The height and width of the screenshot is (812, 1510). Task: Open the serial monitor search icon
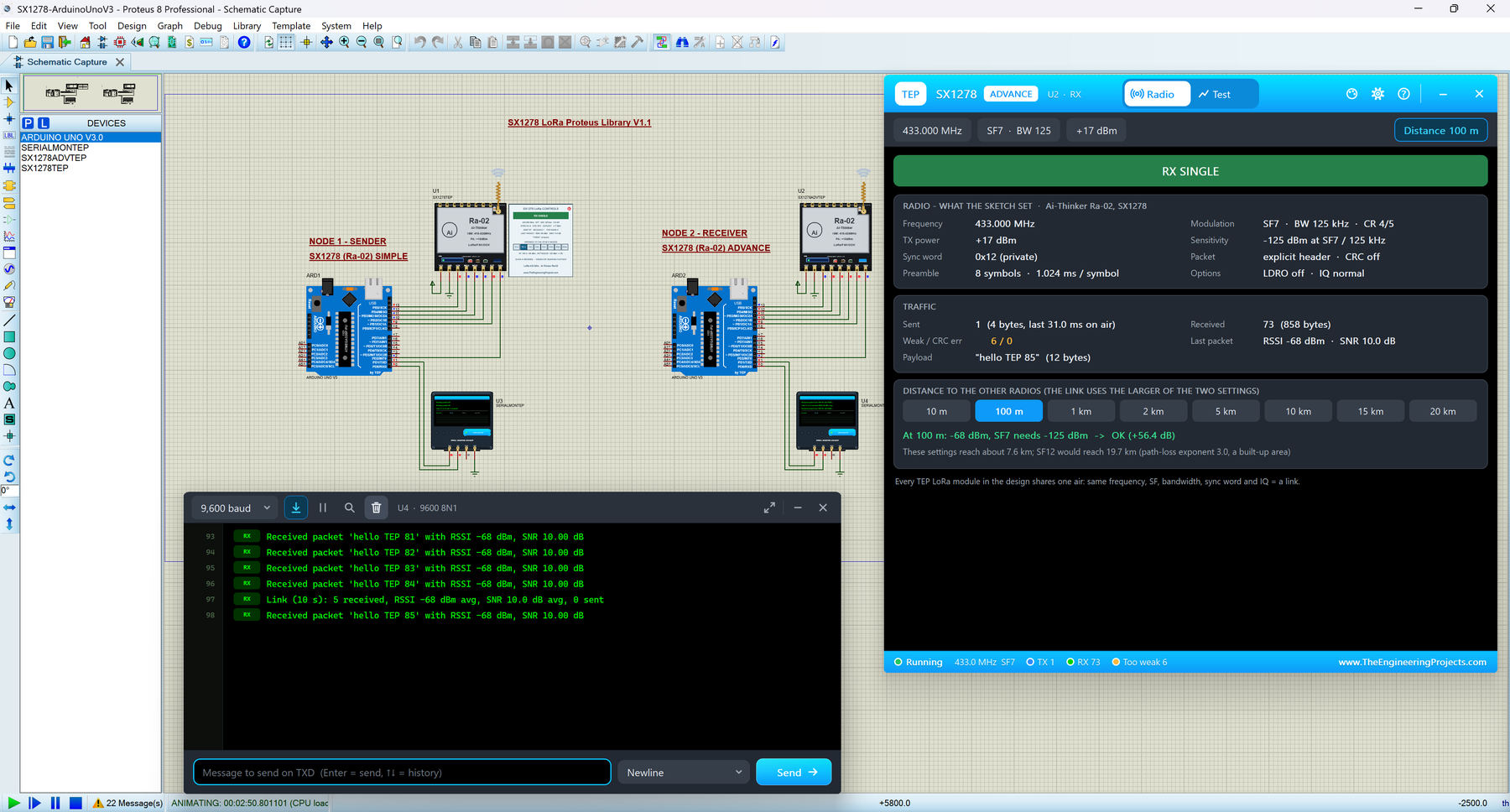coord(349,507)
